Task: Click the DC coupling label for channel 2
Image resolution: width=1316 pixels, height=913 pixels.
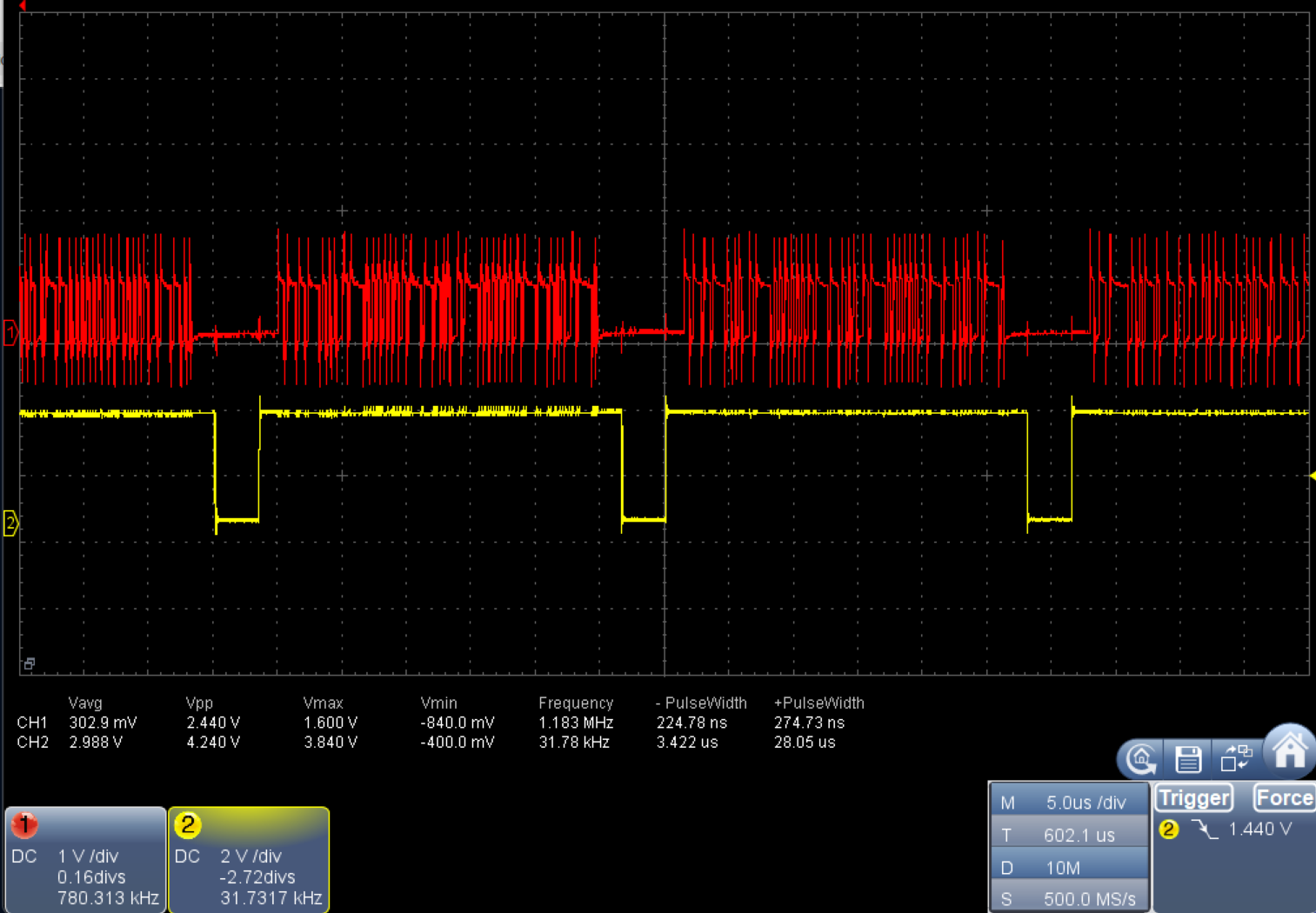Action: click(x=187, y=856)
